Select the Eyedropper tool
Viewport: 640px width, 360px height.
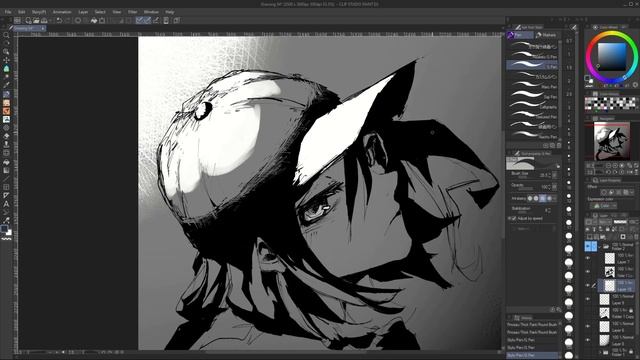click(x=6, y=85)
